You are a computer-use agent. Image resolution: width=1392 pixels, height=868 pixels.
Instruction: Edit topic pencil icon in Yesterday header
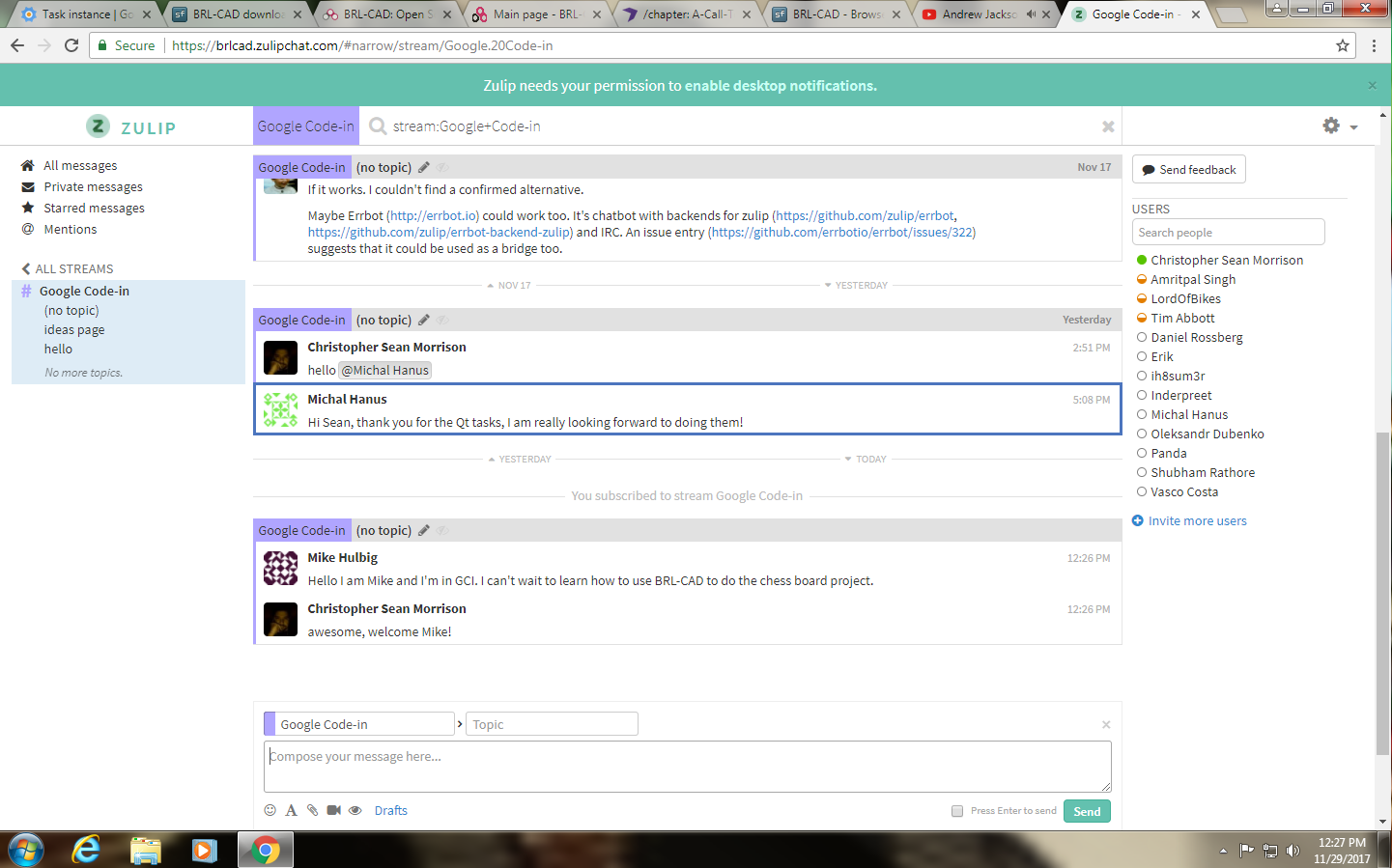423,320
